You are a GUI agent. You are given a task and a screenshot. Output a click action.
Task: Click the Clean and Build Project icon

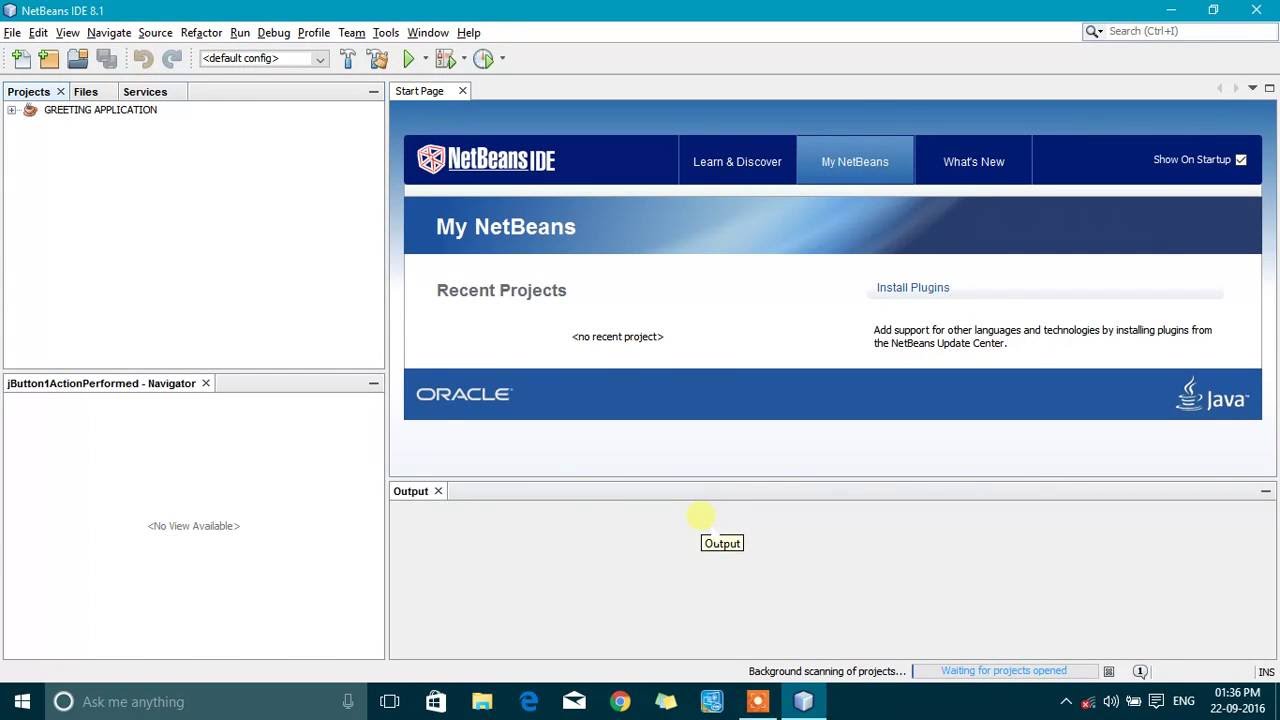point(378,59)
